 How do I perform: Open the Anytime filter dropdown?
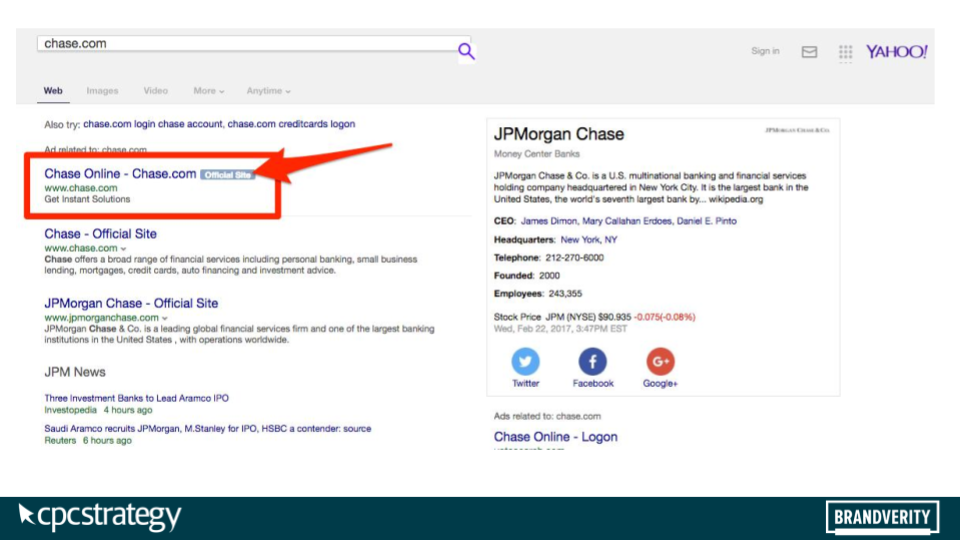268,91
